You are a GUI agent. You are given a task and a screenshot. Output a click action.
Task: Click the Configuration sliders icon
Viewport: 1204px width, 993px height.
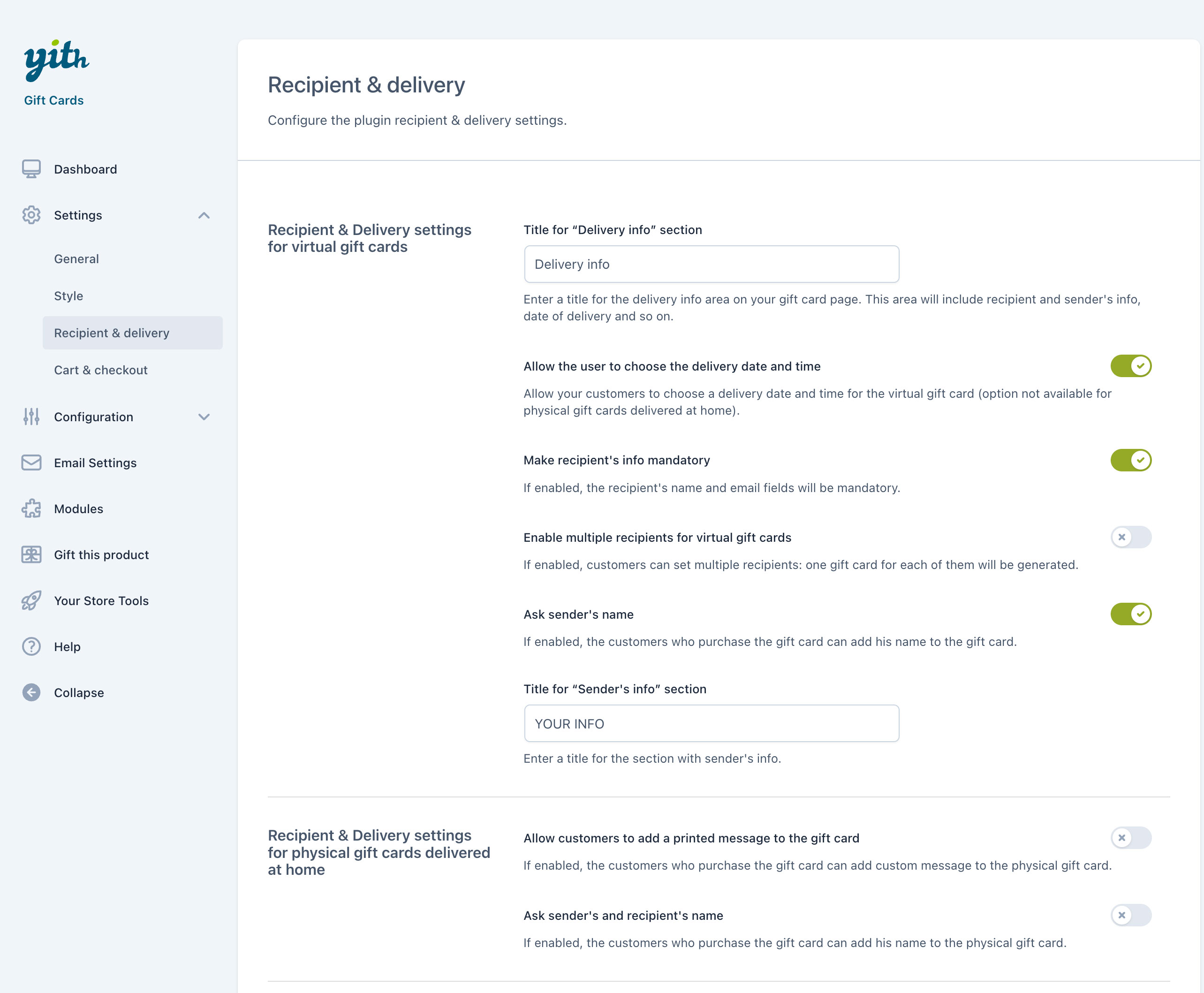point(31,417)
